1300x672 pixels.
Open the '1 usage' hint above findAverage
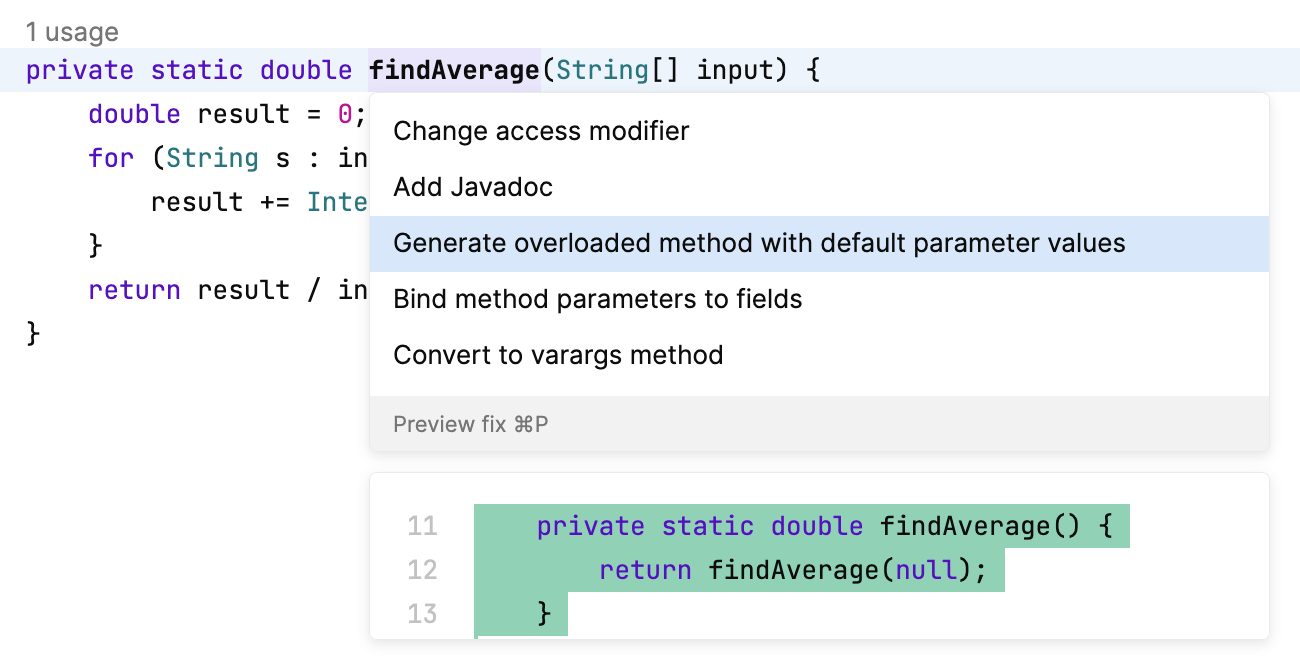coord(72,31)
